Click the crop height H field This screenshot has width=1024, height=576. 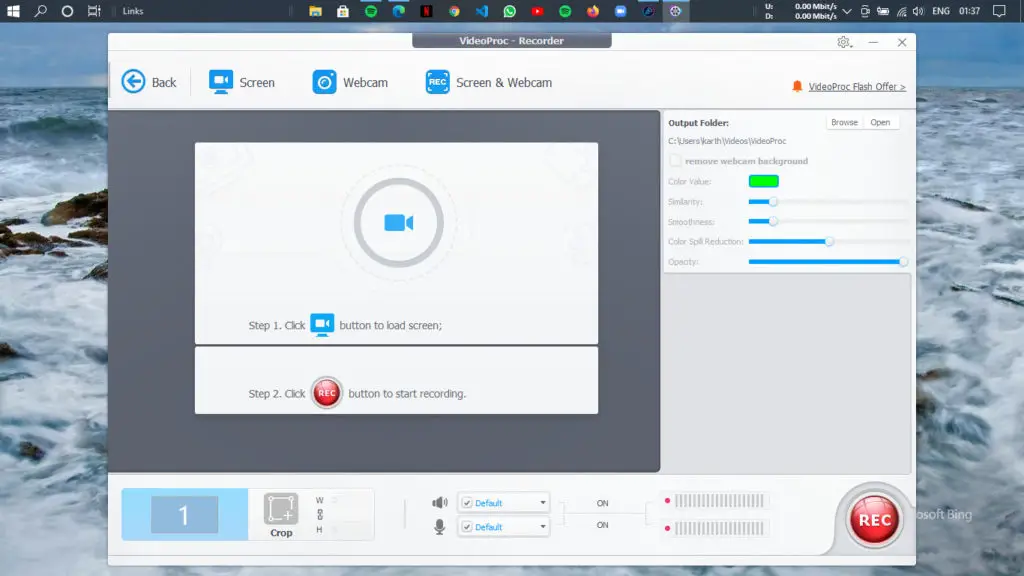tap(349, 529)
